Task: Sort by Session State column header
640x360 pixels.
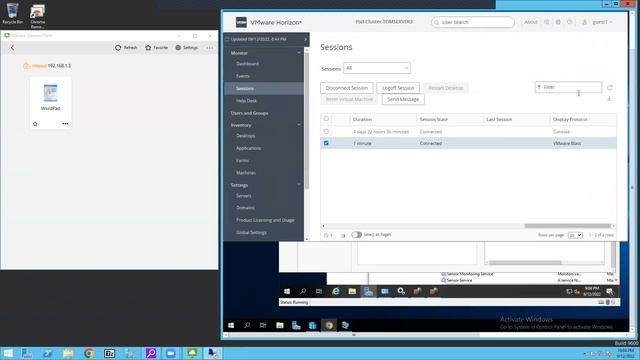Action: (x=433, y=119)
